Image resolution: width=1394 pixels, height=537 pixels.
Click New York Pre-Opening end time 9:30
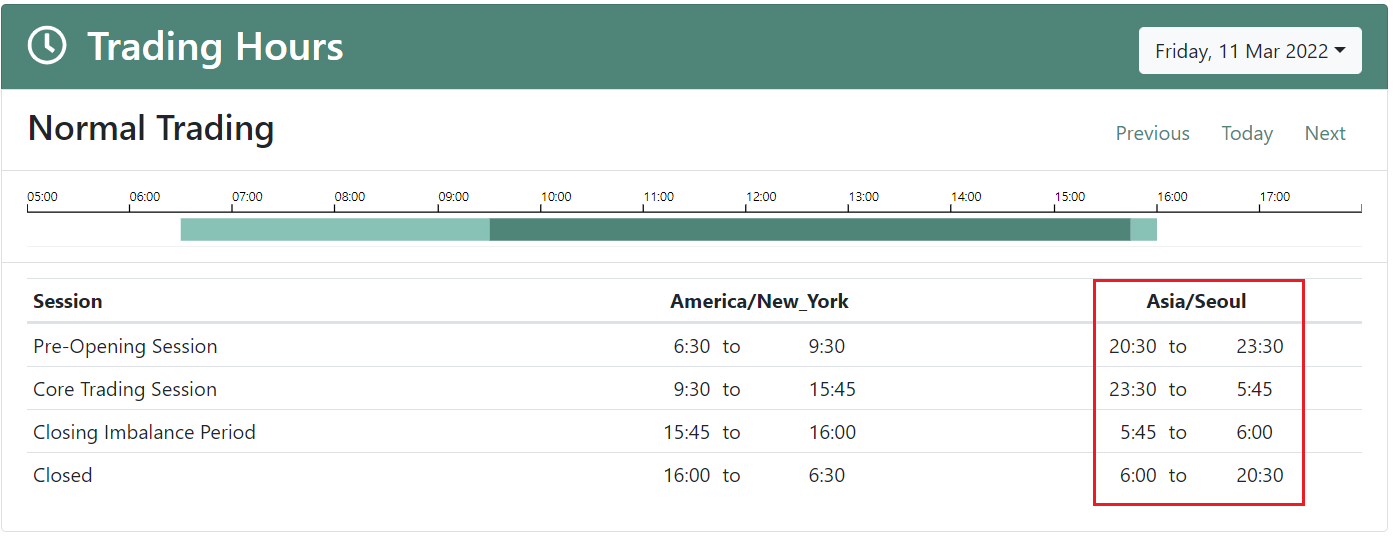827,347
